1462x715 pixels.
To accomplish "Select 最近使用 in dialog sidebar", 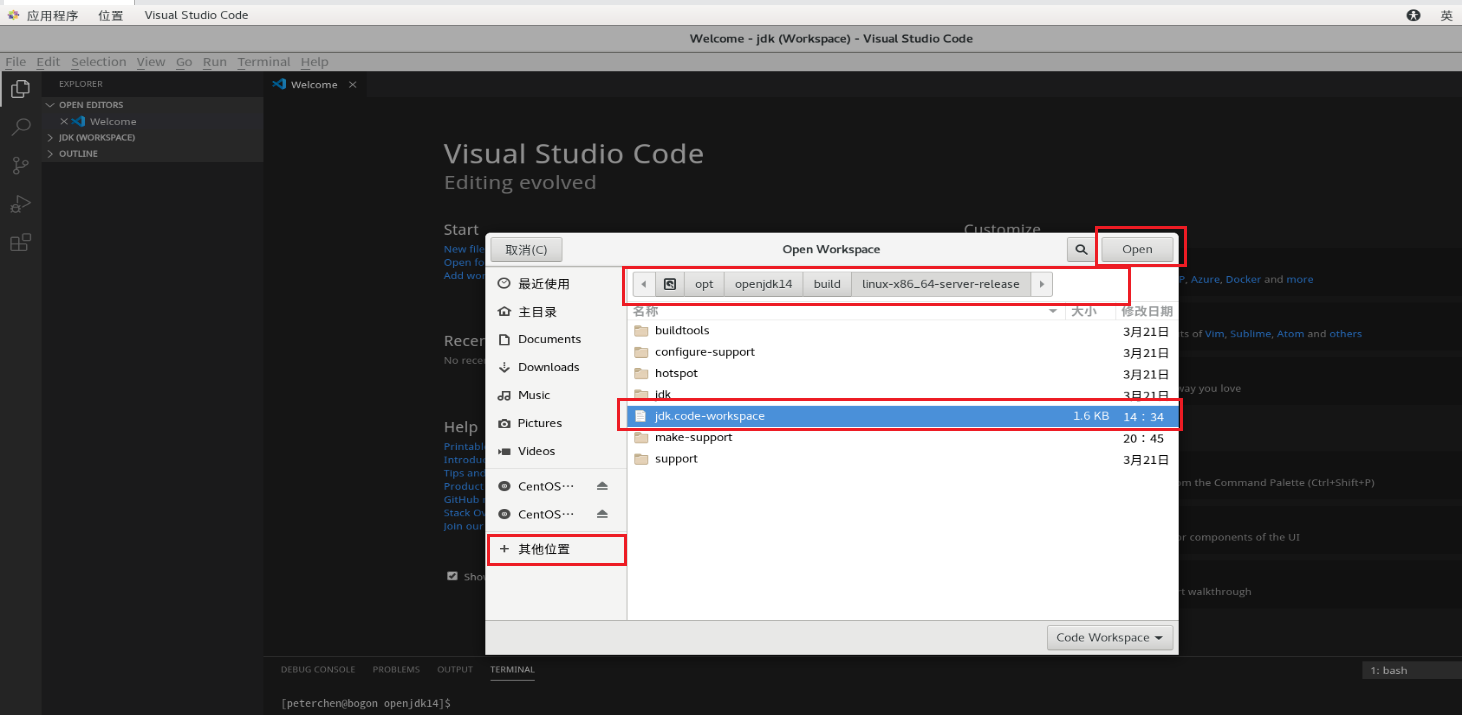I will tap(556, 284).
